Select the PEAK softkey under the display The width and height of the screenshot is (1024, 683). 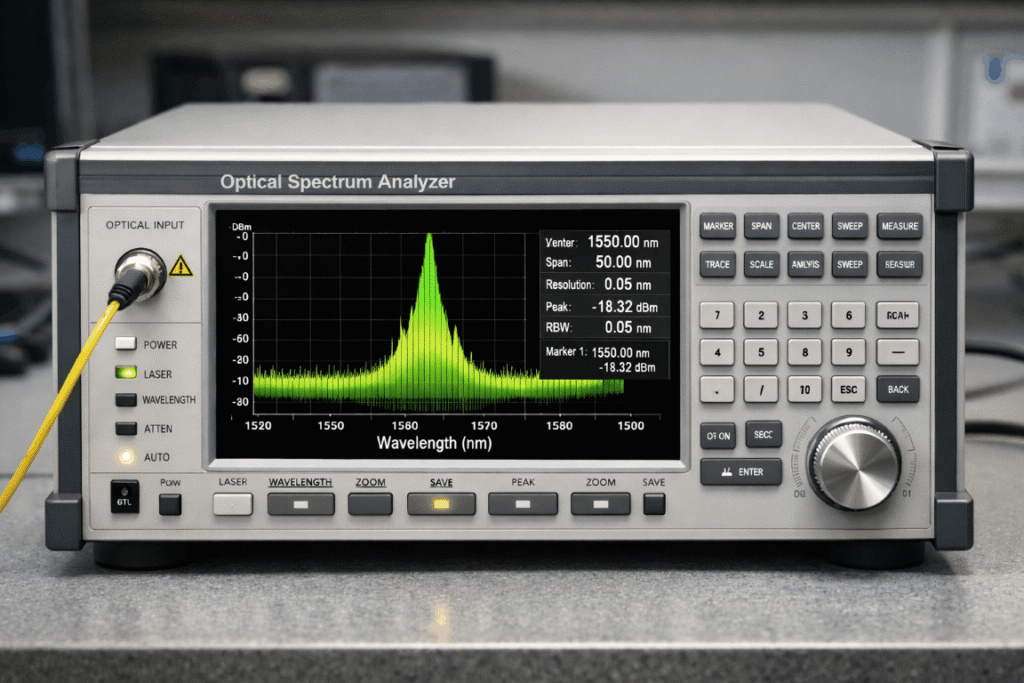click(x=523, y=504)
